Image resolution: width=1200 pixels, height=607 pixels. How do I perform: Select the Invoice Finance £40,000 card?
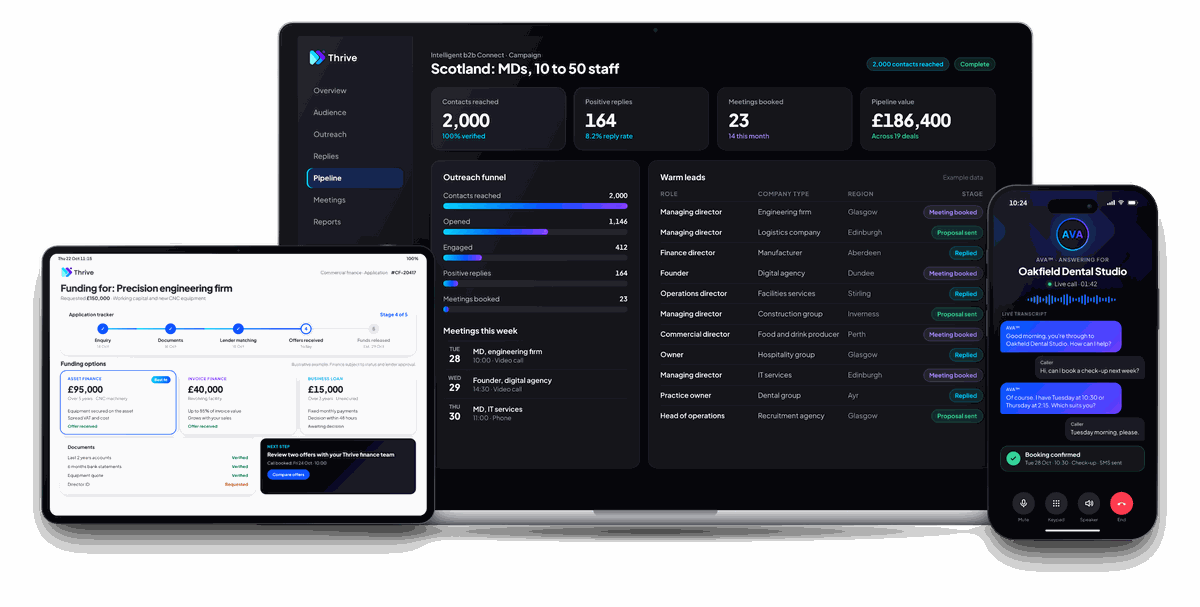point(237,403)
